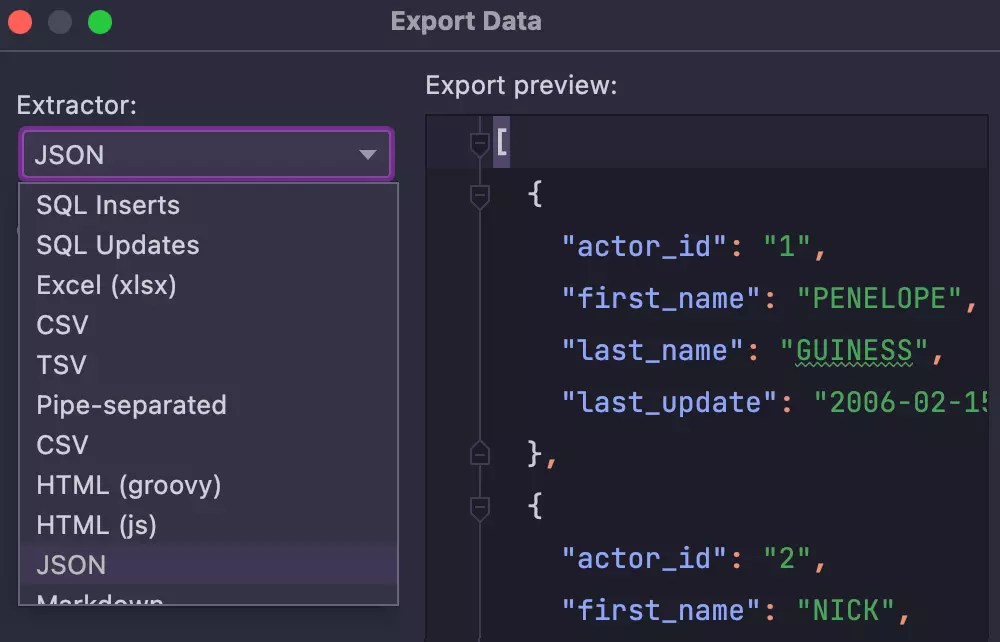Click the PENELOPE first_name value

(x=879, y=298)
